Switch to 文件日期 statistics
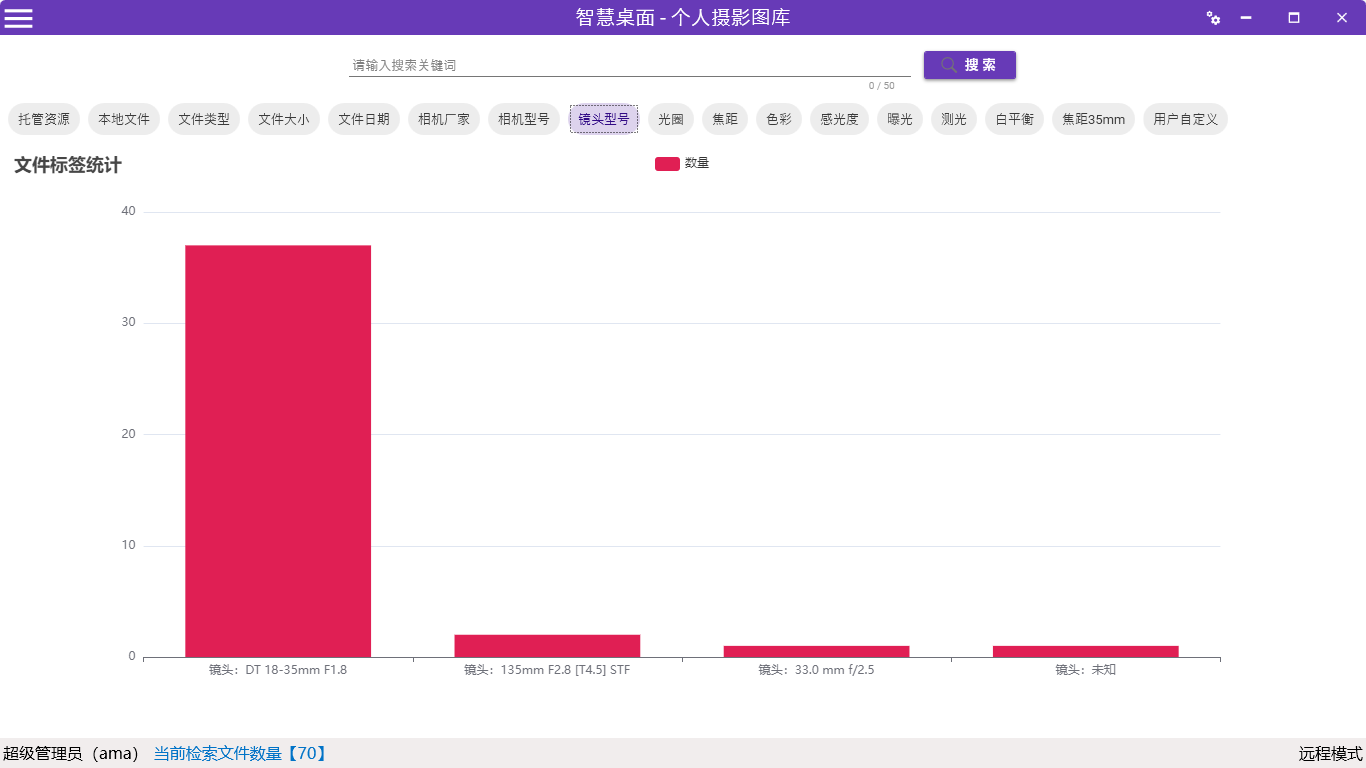The height and width of the screenshot is (768, 1366). [x=364, y=119]
